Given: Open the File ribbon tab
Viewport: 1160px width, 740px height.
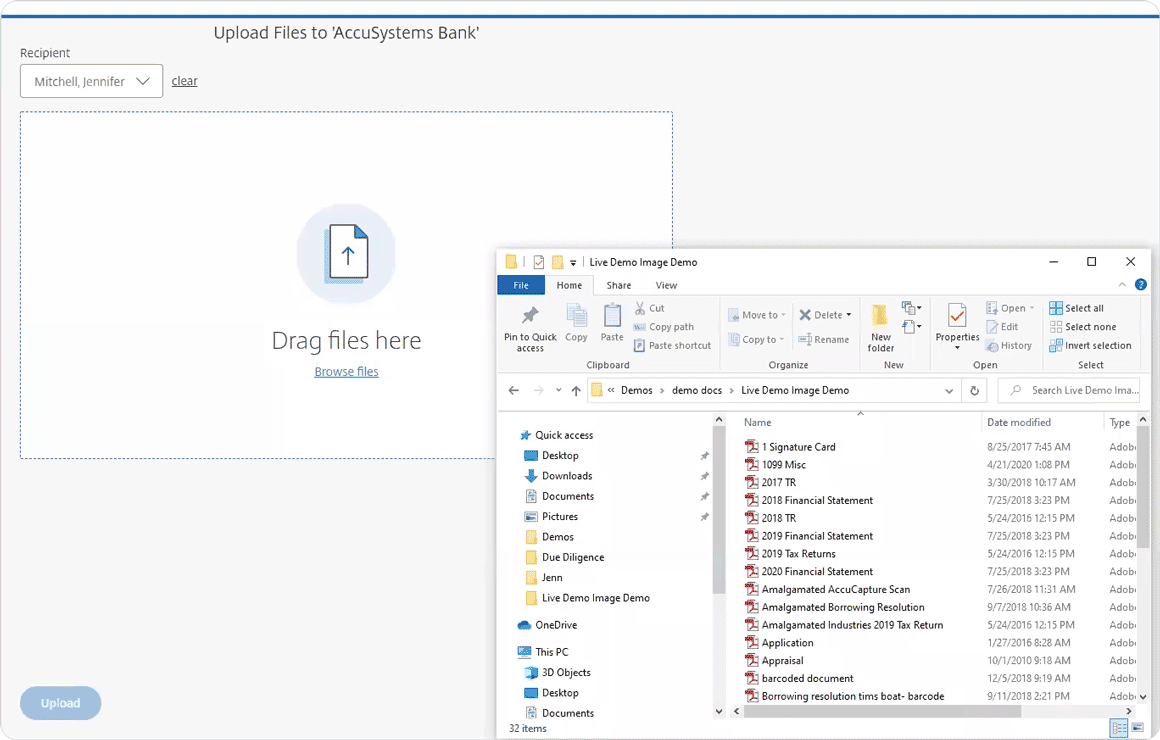Looking at the screenshot, I should (x=521, y=286).
